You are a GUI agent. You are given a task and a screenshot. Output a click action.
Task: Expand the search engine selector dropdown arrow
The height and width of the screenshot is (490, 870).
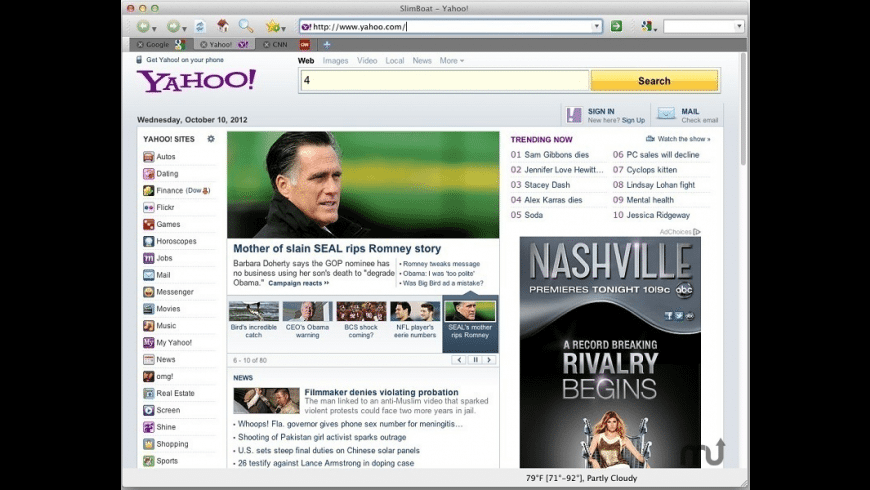655,28
